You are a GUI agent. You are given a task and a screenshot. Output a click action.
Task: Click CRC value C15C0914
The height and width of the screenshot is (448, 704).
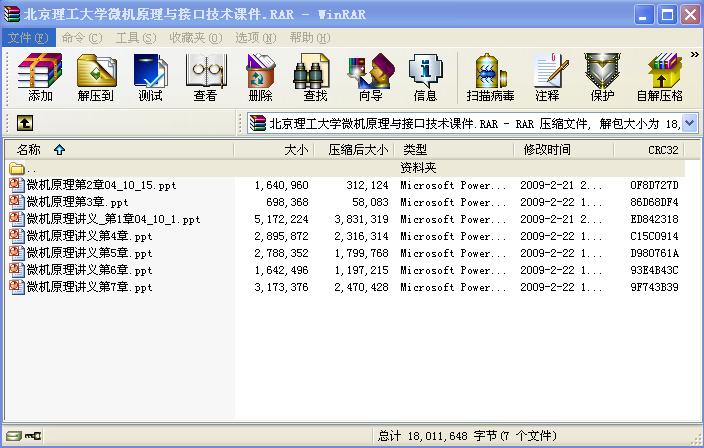[654, 236]
